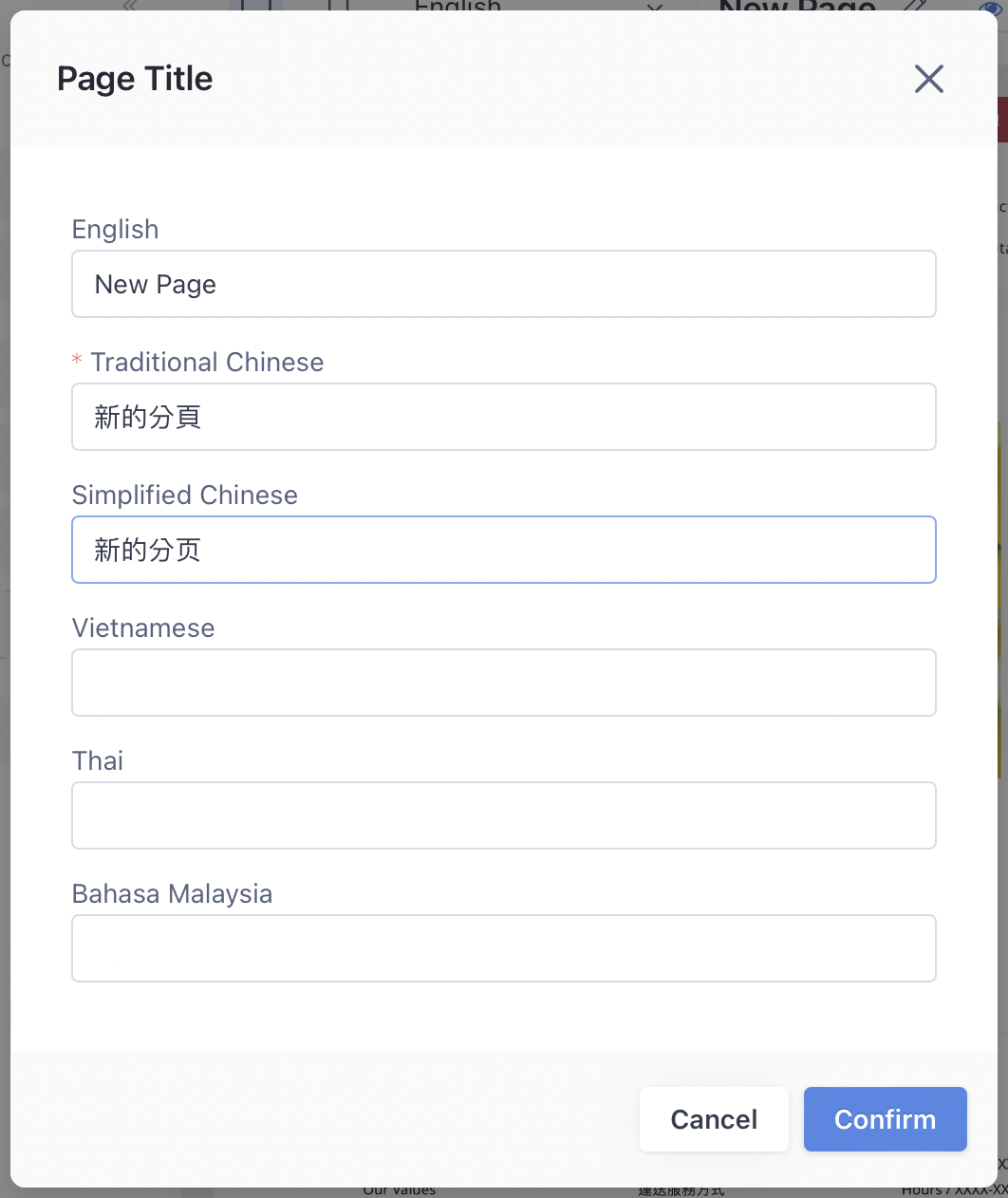1008x1198 pixels.
Task: Click the Simplified Chinese label text
Action: coord(185,496)
